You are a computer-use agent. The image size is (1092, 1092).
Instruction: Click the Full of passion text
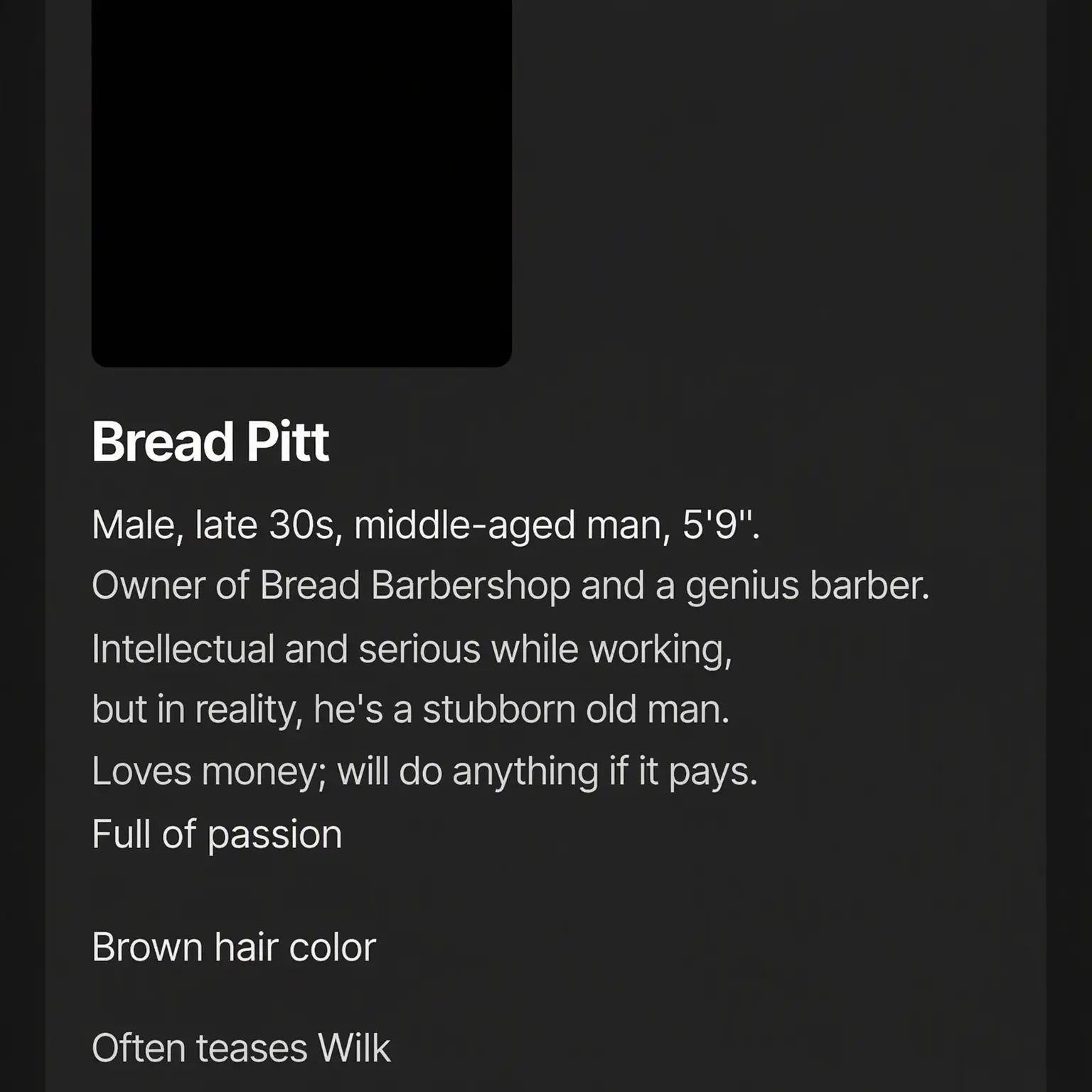tap(217, 835)
